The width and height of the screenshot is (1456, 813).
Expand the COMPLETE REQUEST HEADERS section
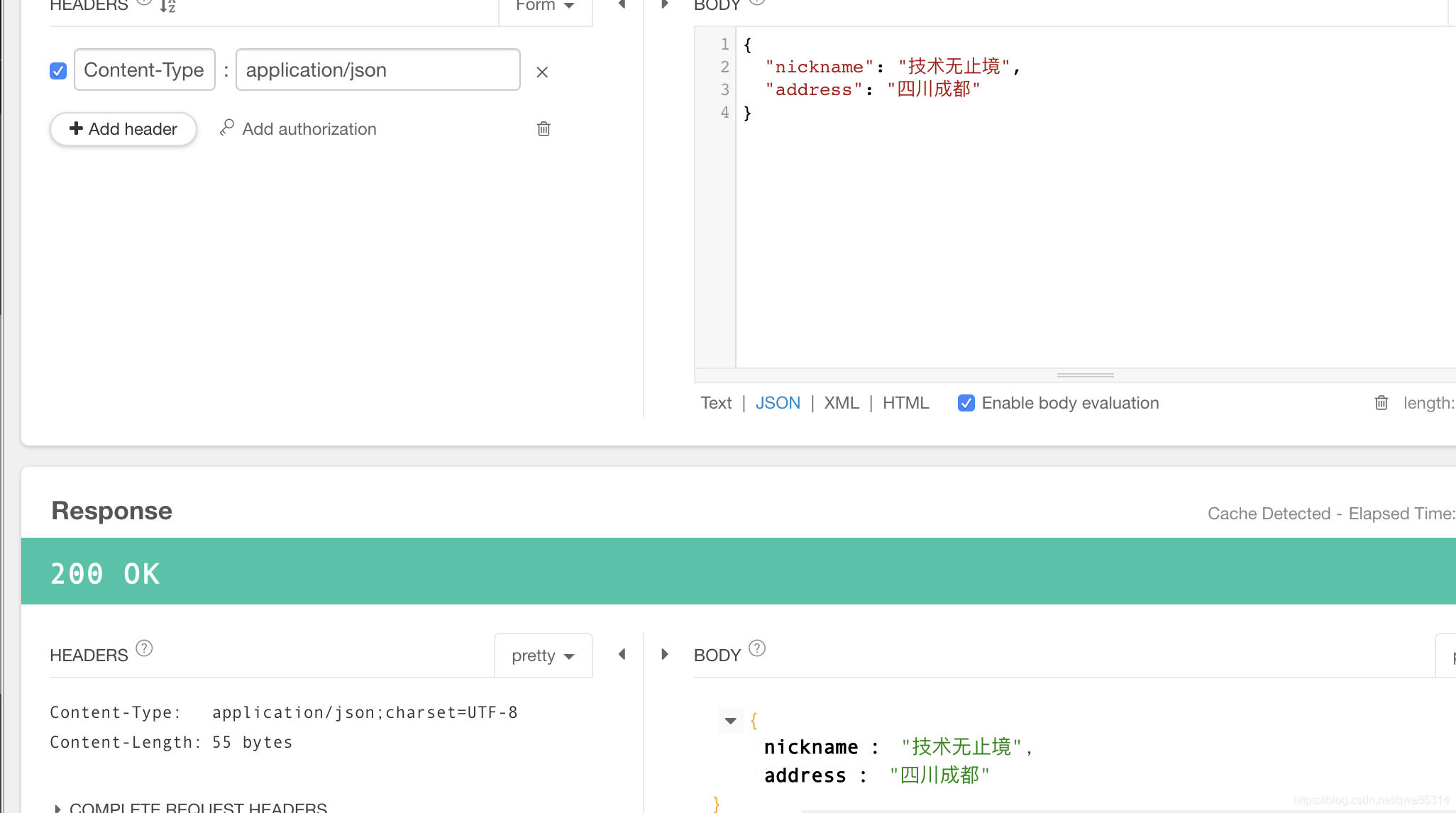pyautogui.click(x=190, y=807)
